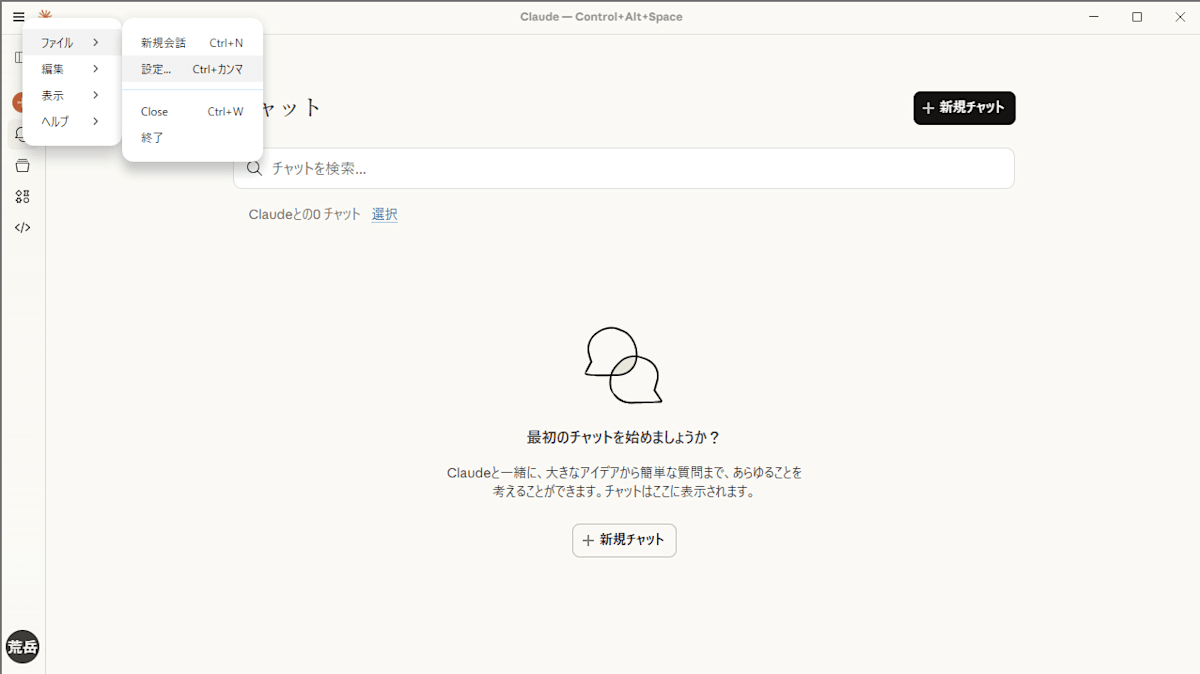Maximize the Claude window

point(1137,17)
